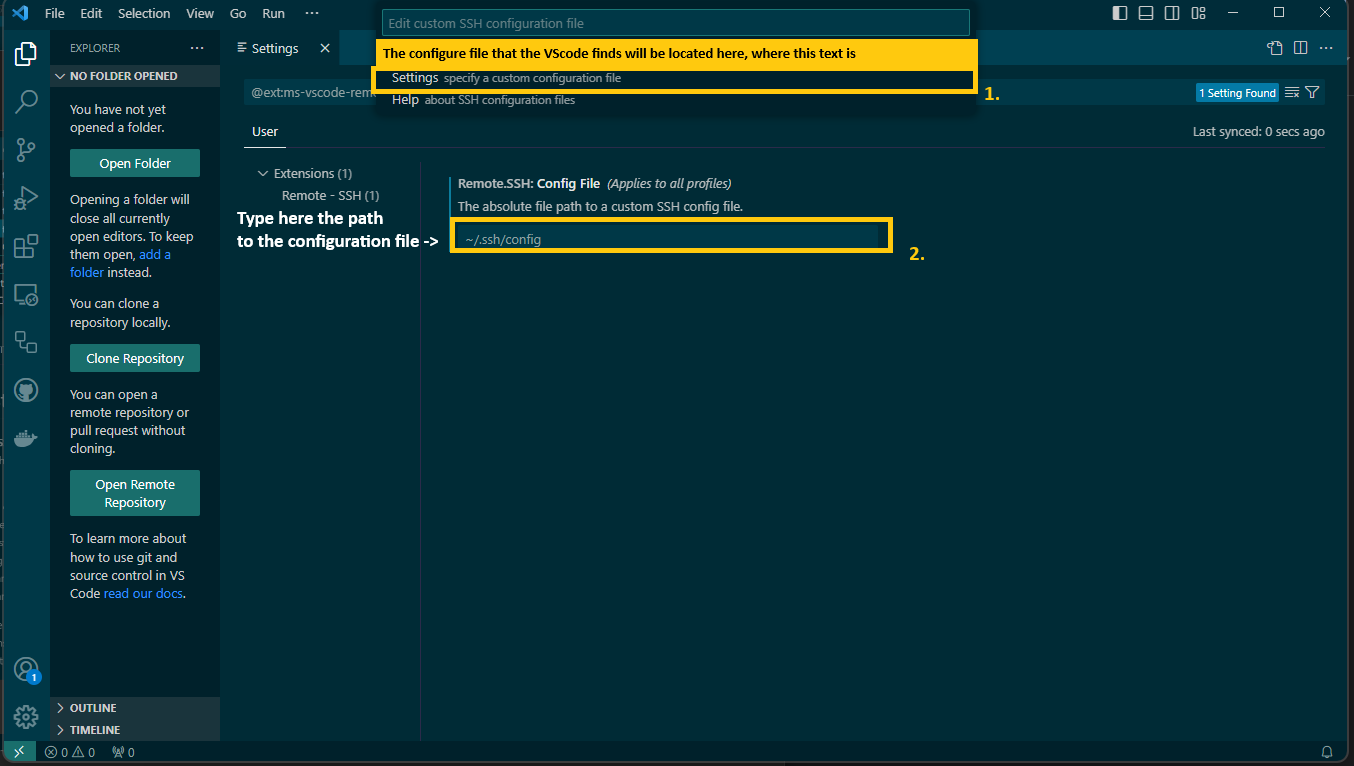Image resolution: width=1354 pixels, height=766 pixels.
Task: Collapse the Extensions (1) tree item
Action: (262, 172)
